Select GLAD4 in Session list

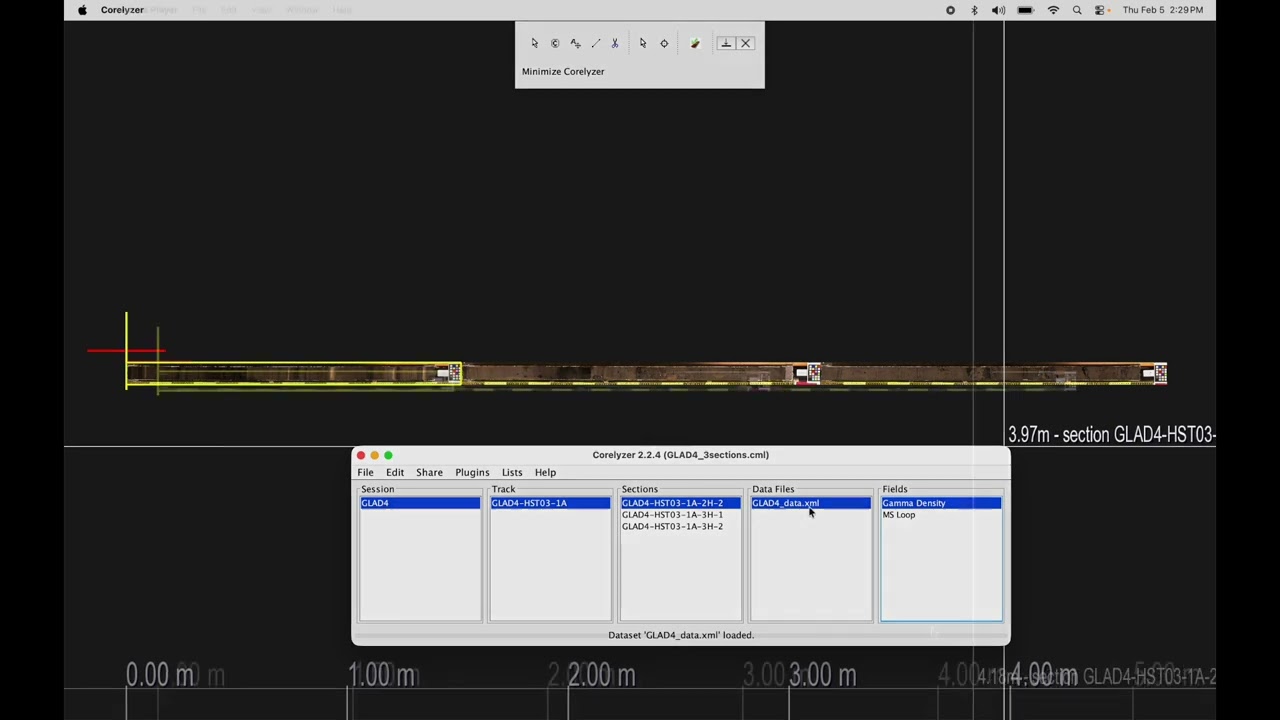pyautogui.click(x=420, y=503)
